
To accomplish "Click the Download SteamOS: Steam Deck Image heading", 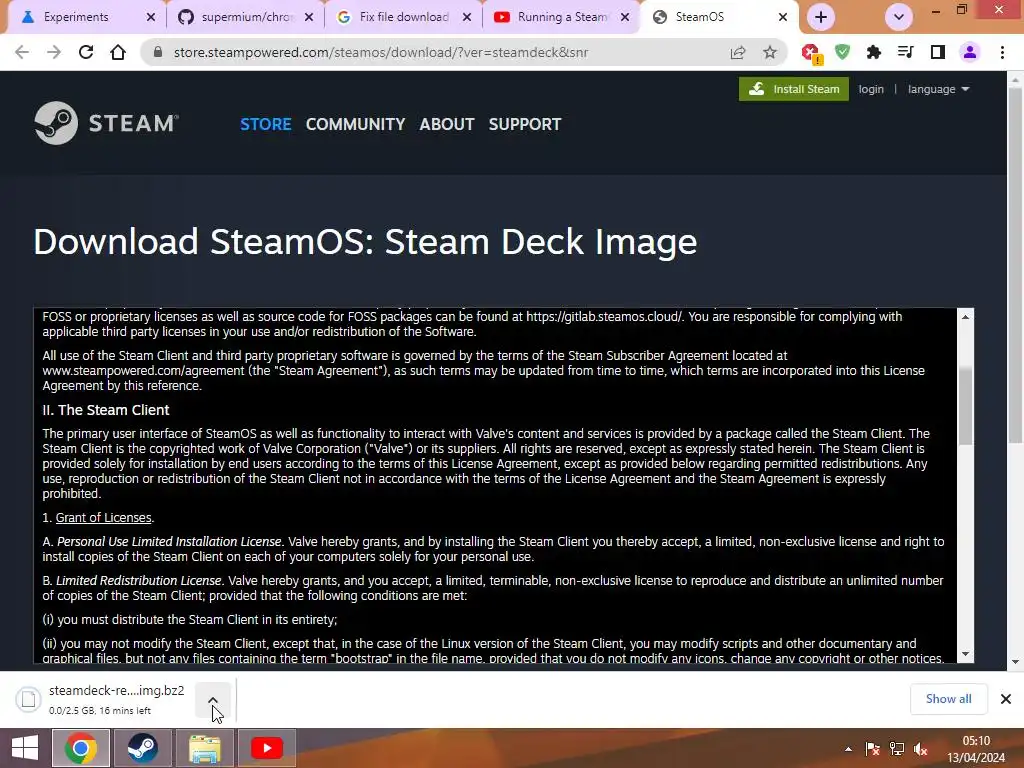I will tap(366, 242).
